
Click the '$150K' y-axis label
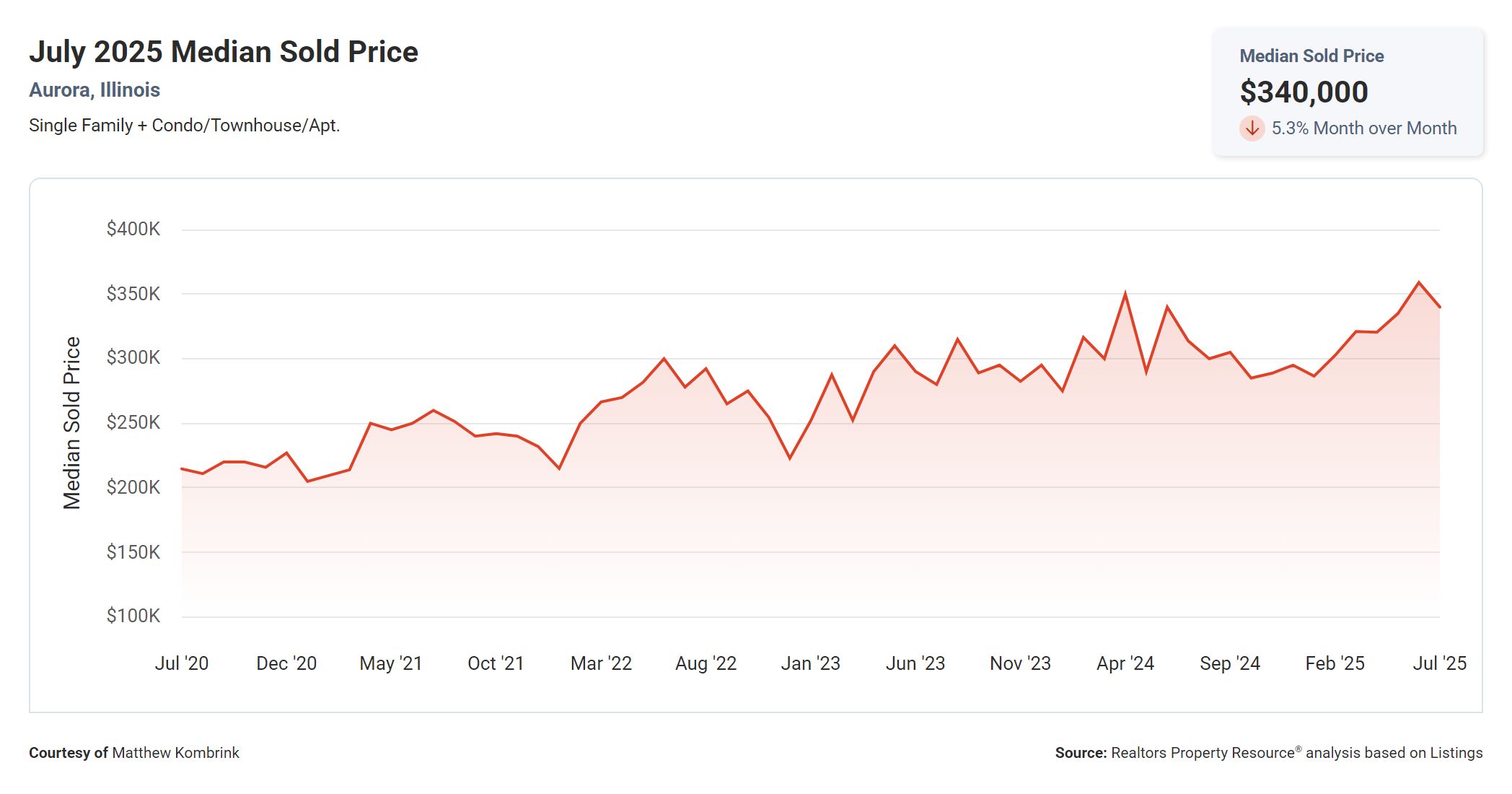point(133,552)
